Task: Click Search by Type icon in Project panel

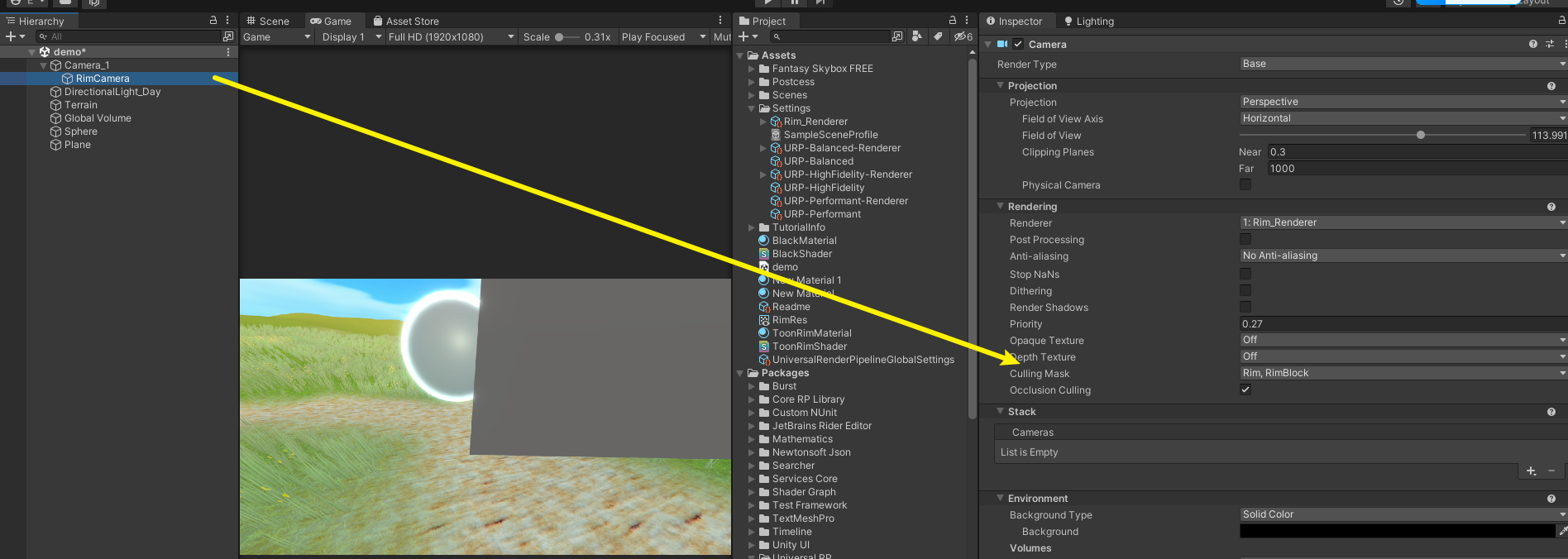Action: 916,36
